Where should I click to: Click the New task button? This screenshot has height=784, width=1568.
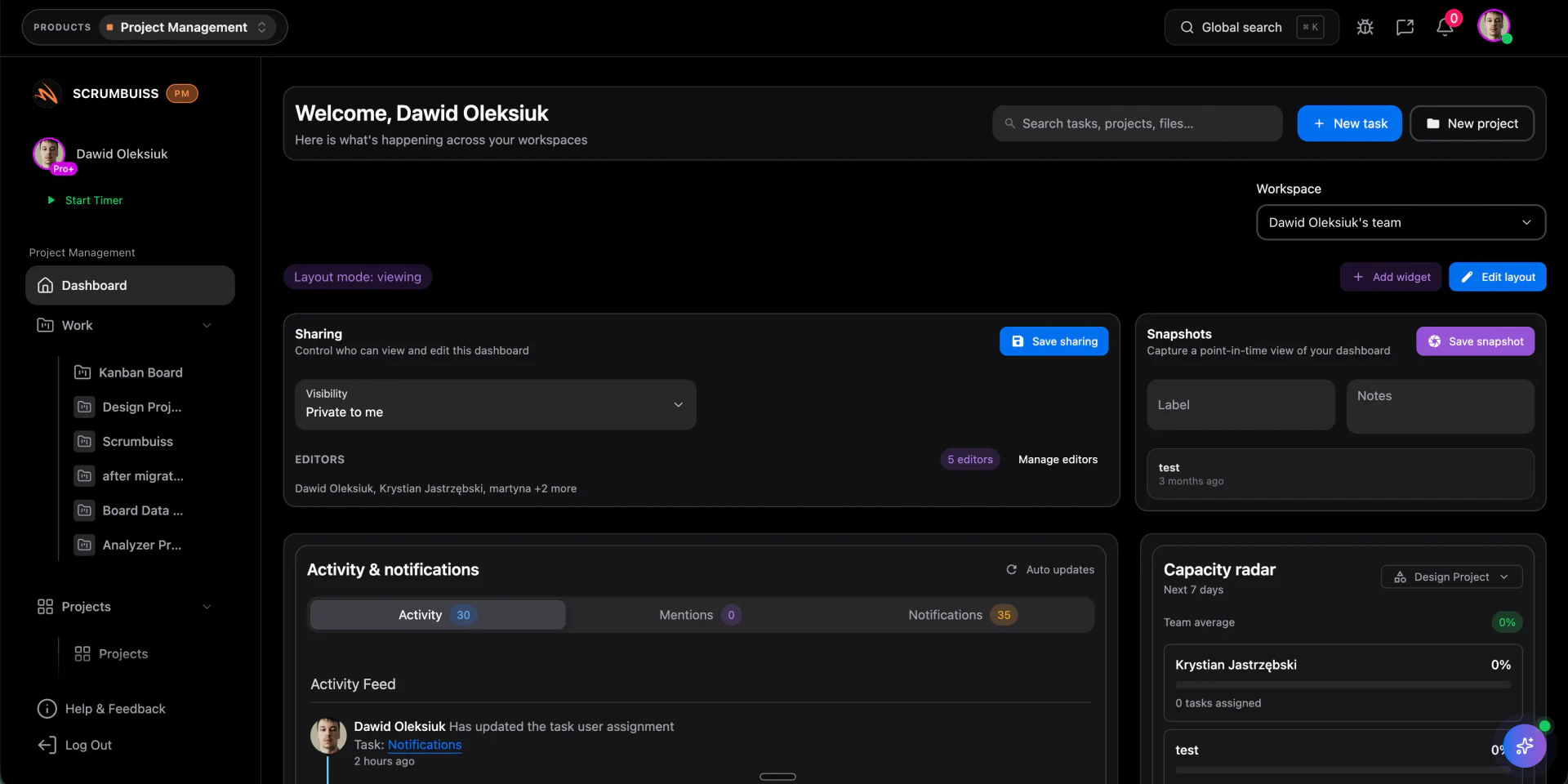coord(1349,123)
